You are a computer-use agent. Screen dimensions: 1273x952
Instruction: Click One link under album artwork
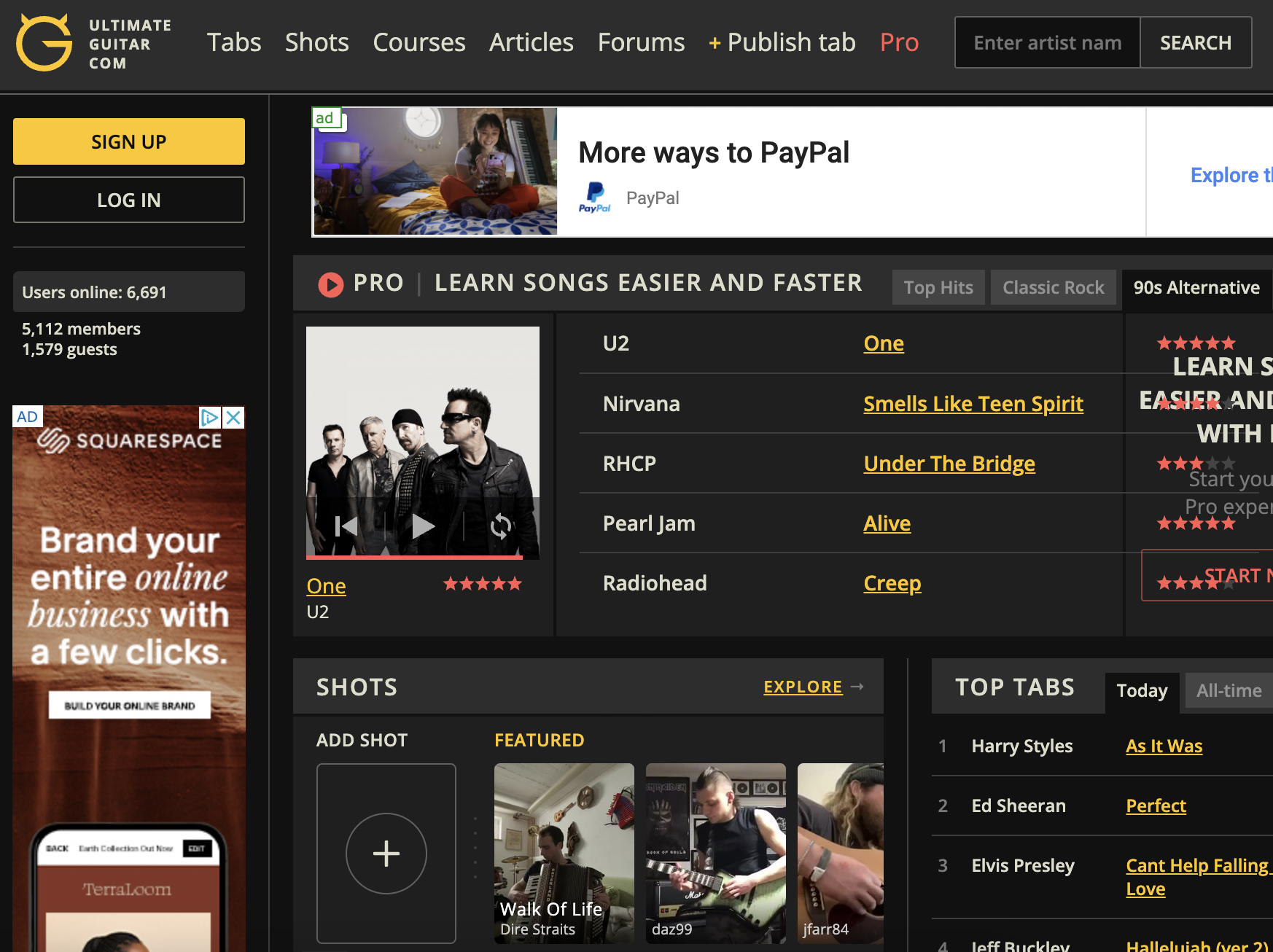coord(326,586)
